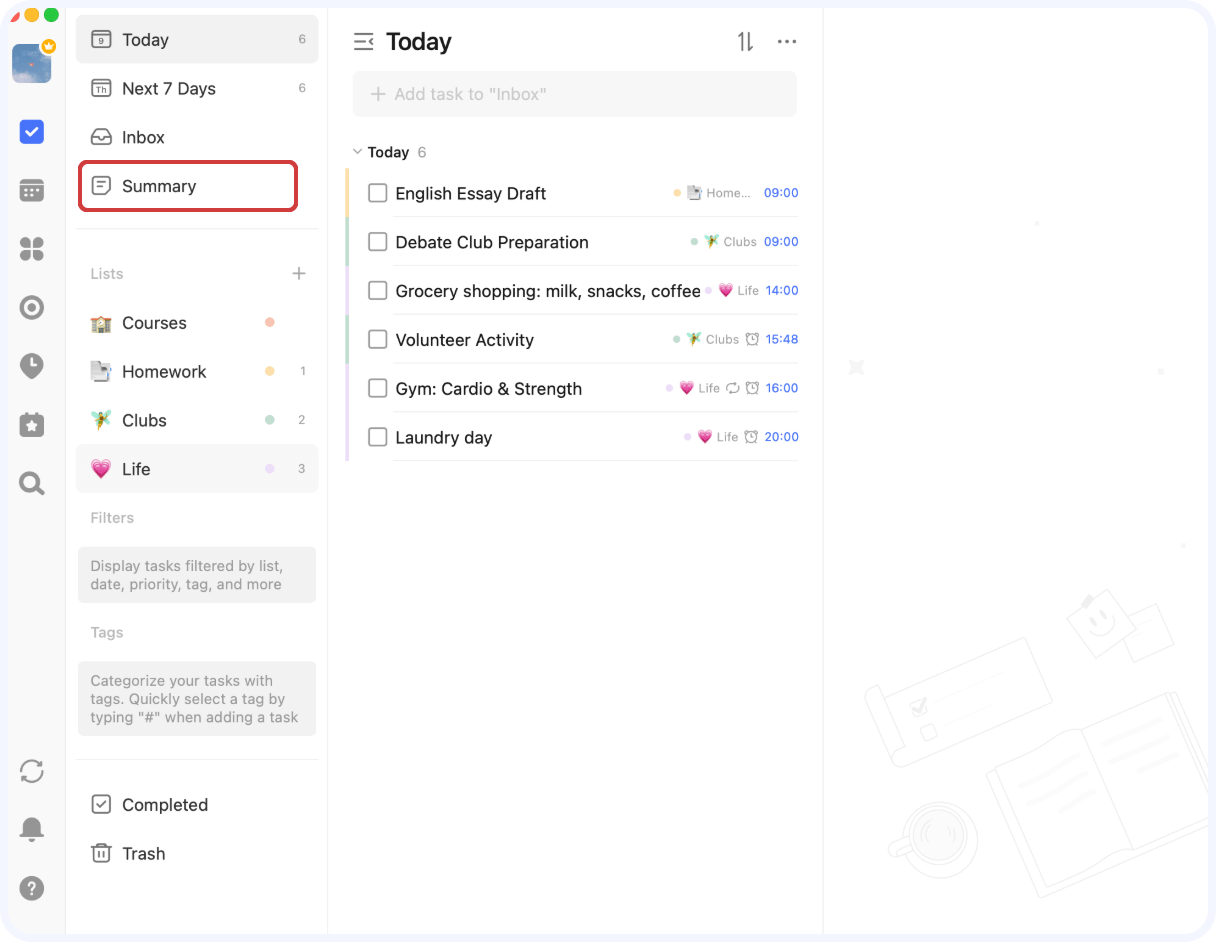Click the Filters hint box
This screenshot has width=1216, height=942.
(197, 575)
